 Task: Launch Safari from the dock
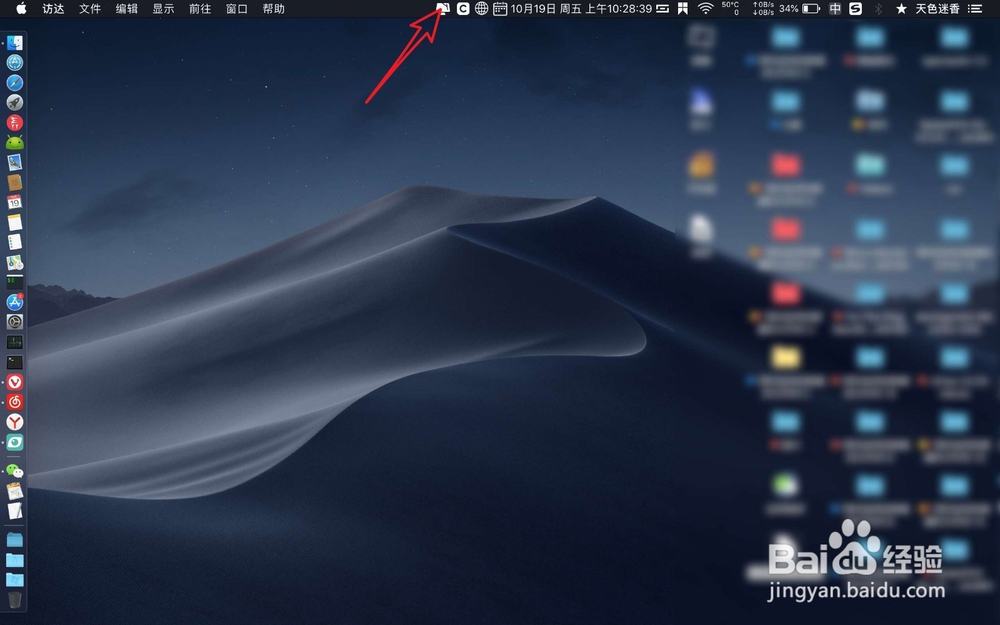15,83
